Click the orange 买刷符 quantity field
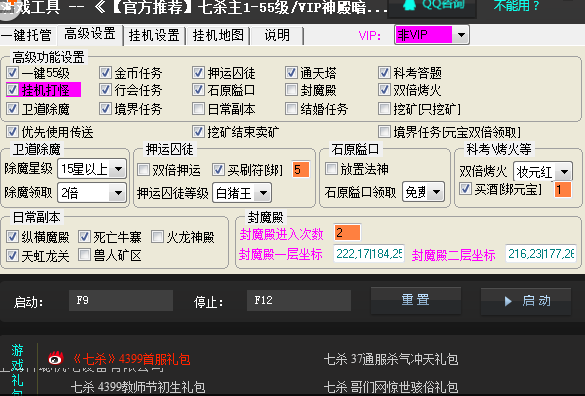 tap(301, 169)
